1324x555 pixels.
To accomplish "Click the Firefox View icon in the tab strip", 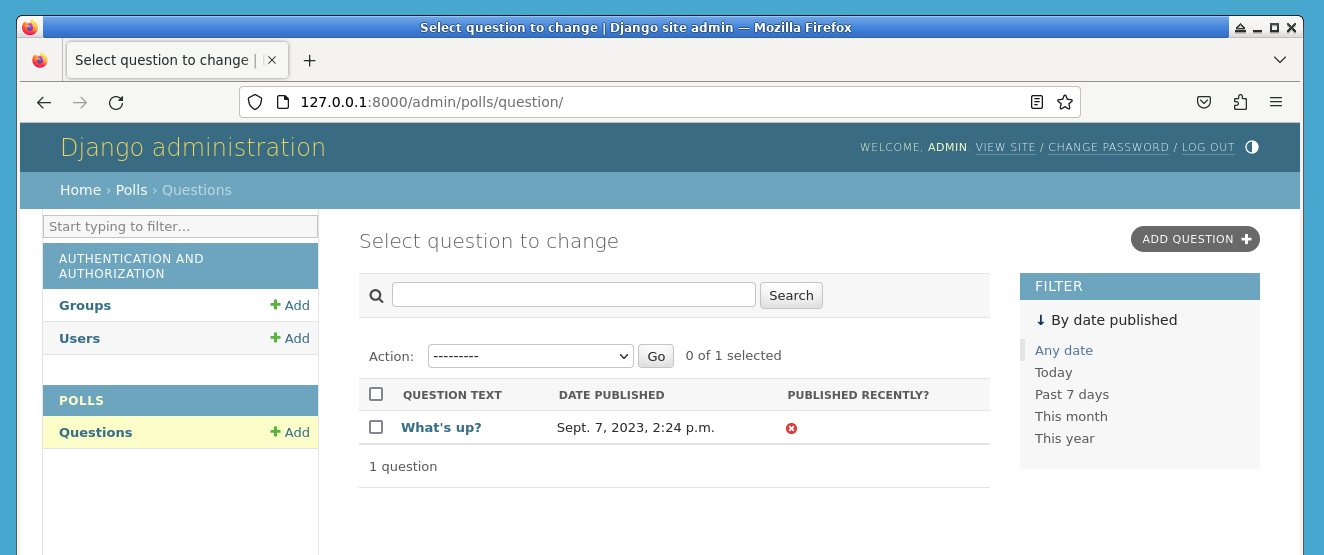I will (40, 60).
